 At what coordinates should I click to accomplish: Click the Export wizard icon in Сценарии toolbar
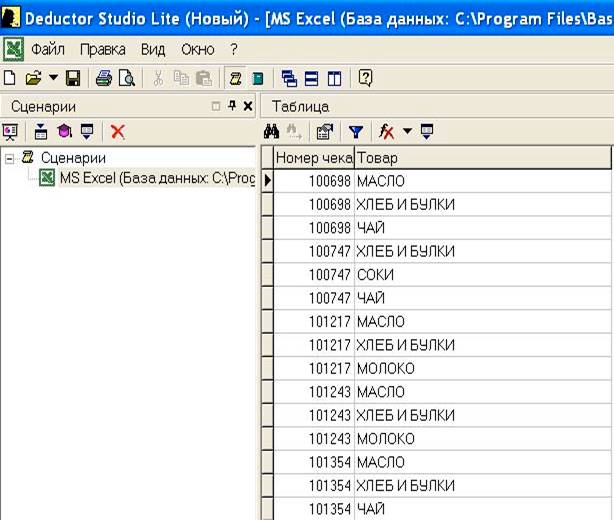pyautogui.click(x=87, y=132)
